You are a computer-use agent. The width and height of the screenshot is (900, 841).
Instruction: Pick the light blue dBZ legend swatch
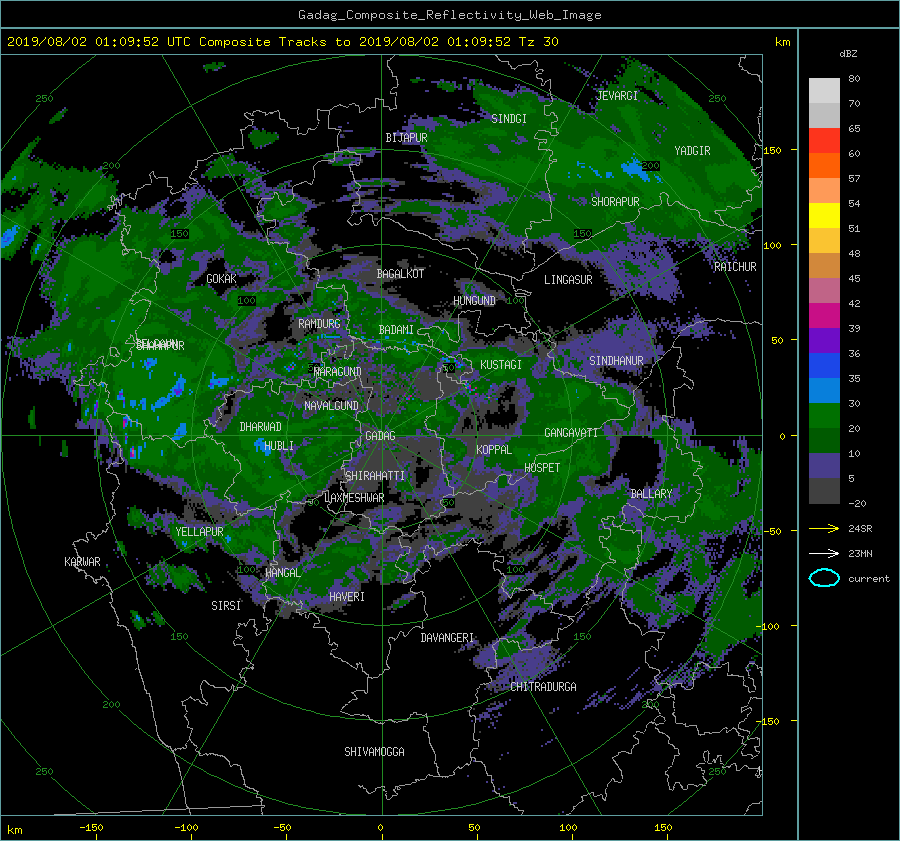coord(824,390)
